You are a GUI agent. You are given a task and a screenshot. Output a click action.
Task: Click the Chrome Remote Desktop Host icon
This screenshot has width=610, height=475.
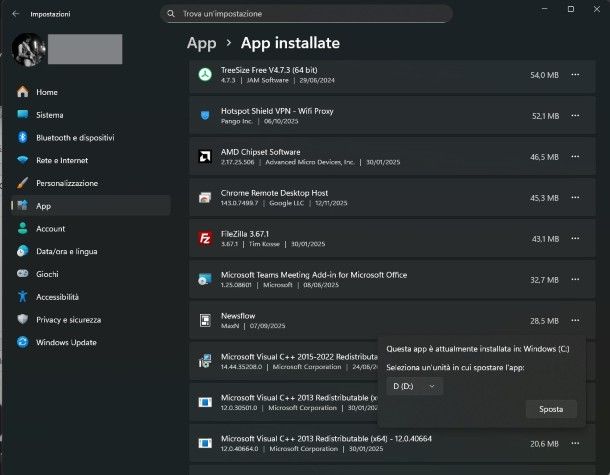point(205,198)
